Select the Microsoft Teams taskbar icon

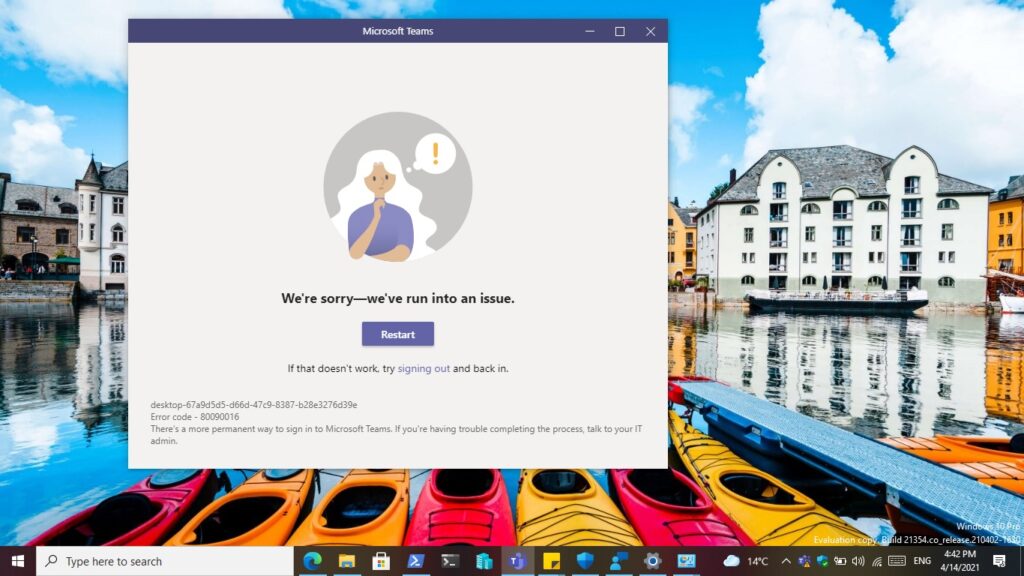pyautogui.click(x=517, y=561)
